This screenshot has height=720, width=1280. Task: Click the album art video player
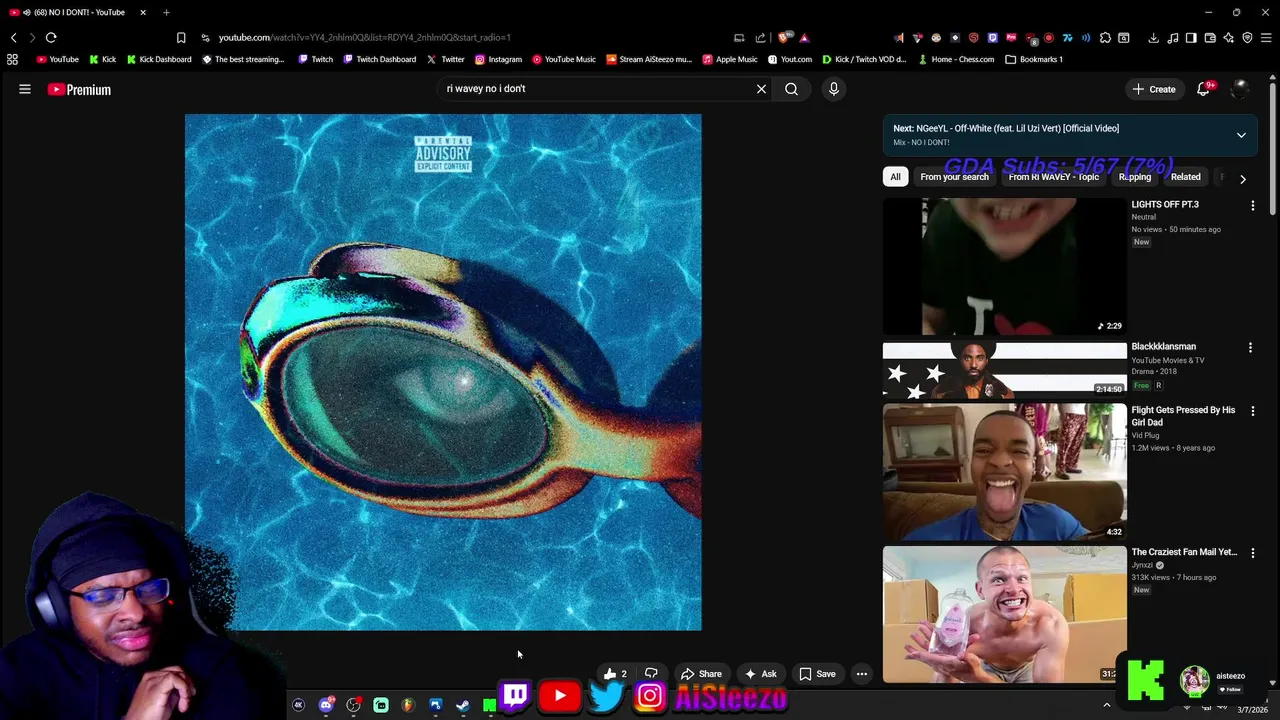pyautogui.click(x=443, y=372)
